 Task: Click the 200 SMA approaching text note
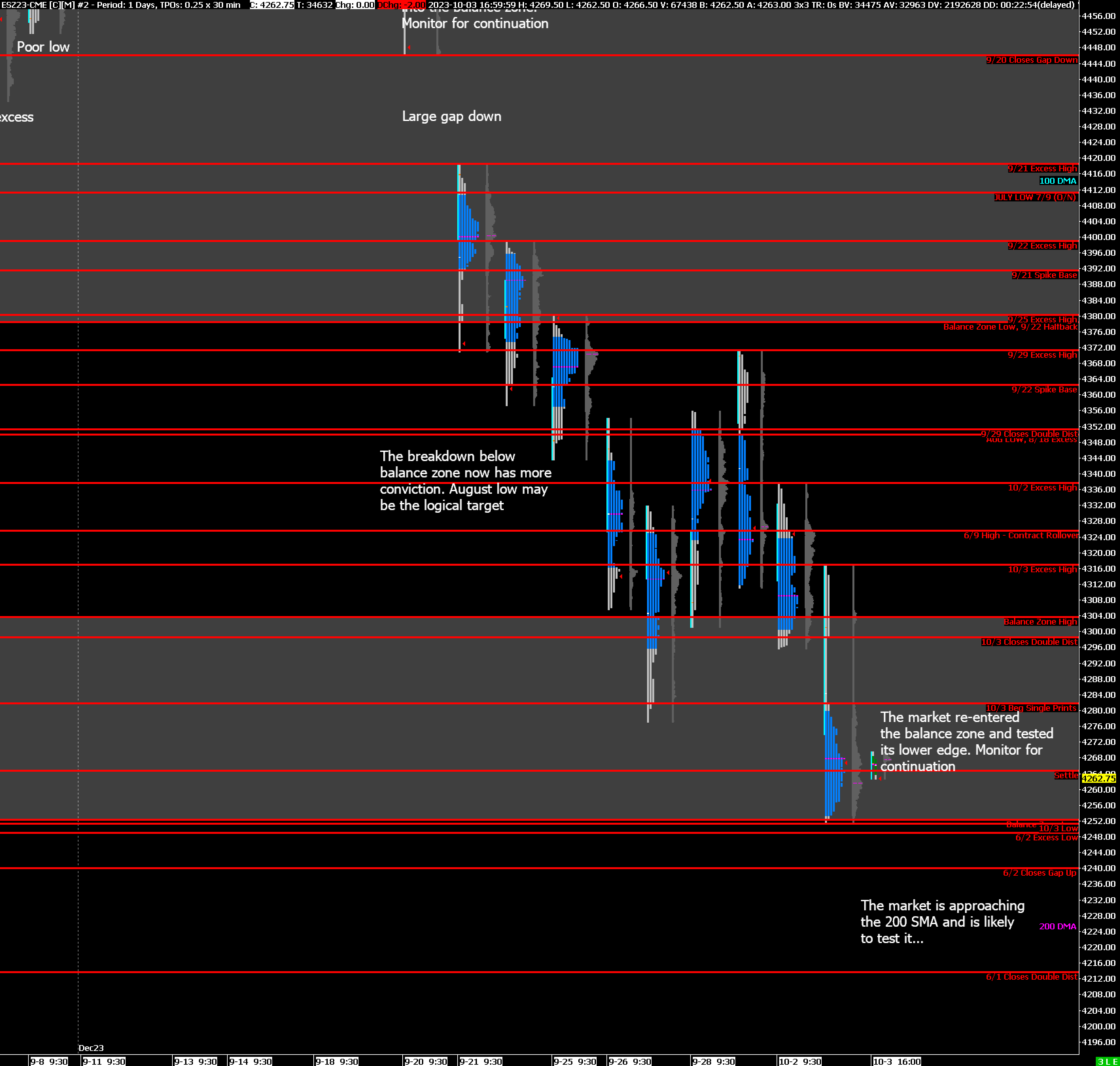click(942, 922)
